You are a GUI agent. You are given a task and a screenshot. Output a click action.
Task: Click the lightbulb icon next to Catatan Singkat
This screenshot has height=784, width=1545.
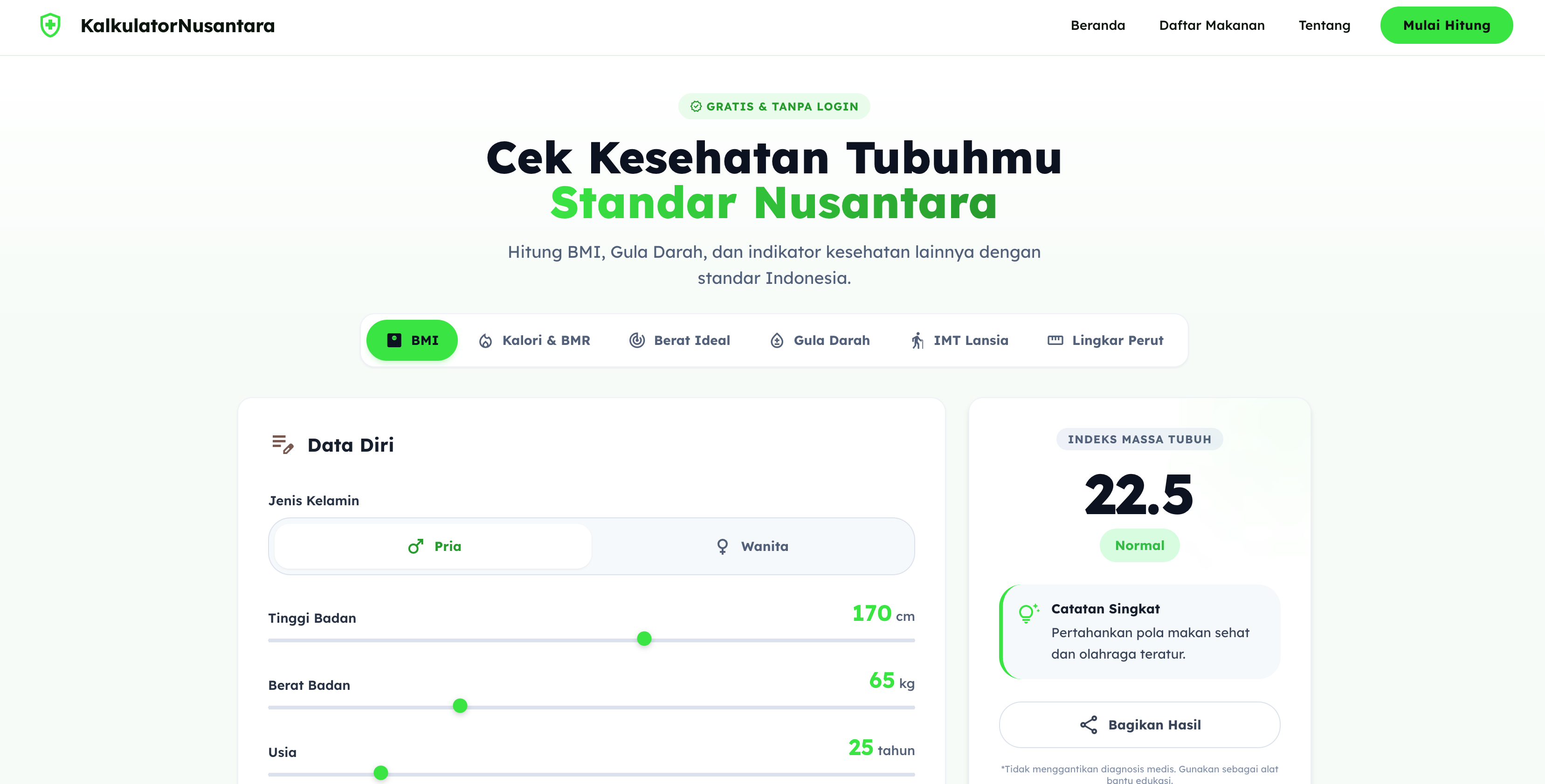click(1029, 613)
